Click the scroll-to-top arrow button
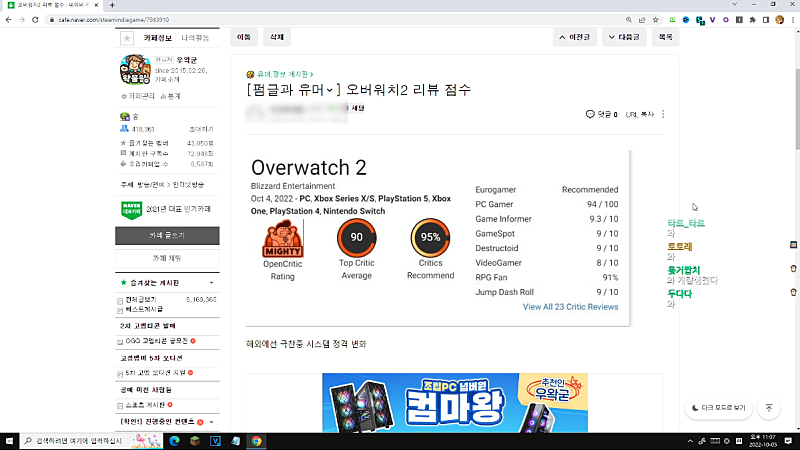This screenshot has height=450, width=800. pyautogui.click(x=769, y=408)
